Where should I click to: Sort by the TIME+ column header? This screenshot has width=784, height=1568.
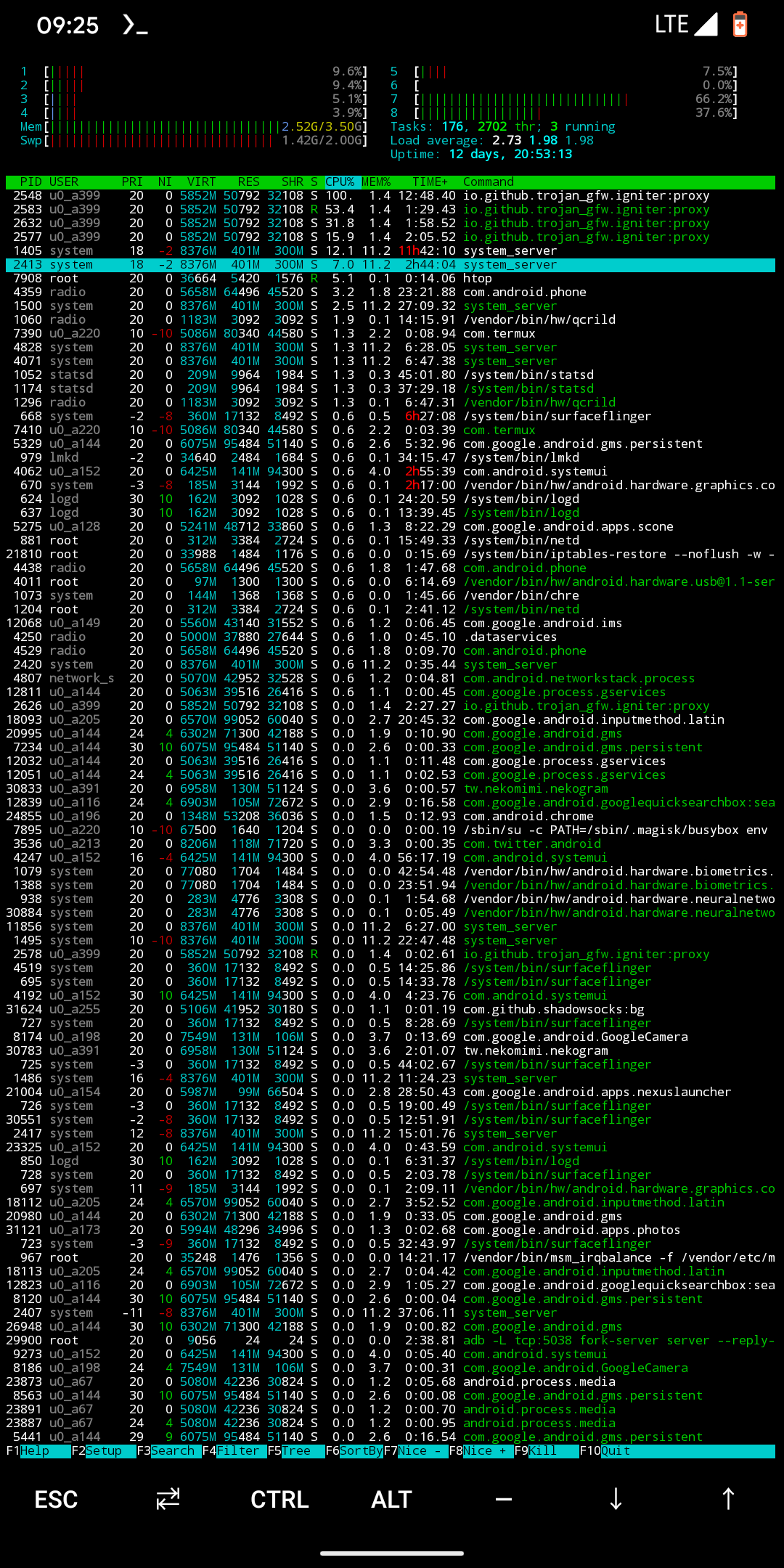430,182
